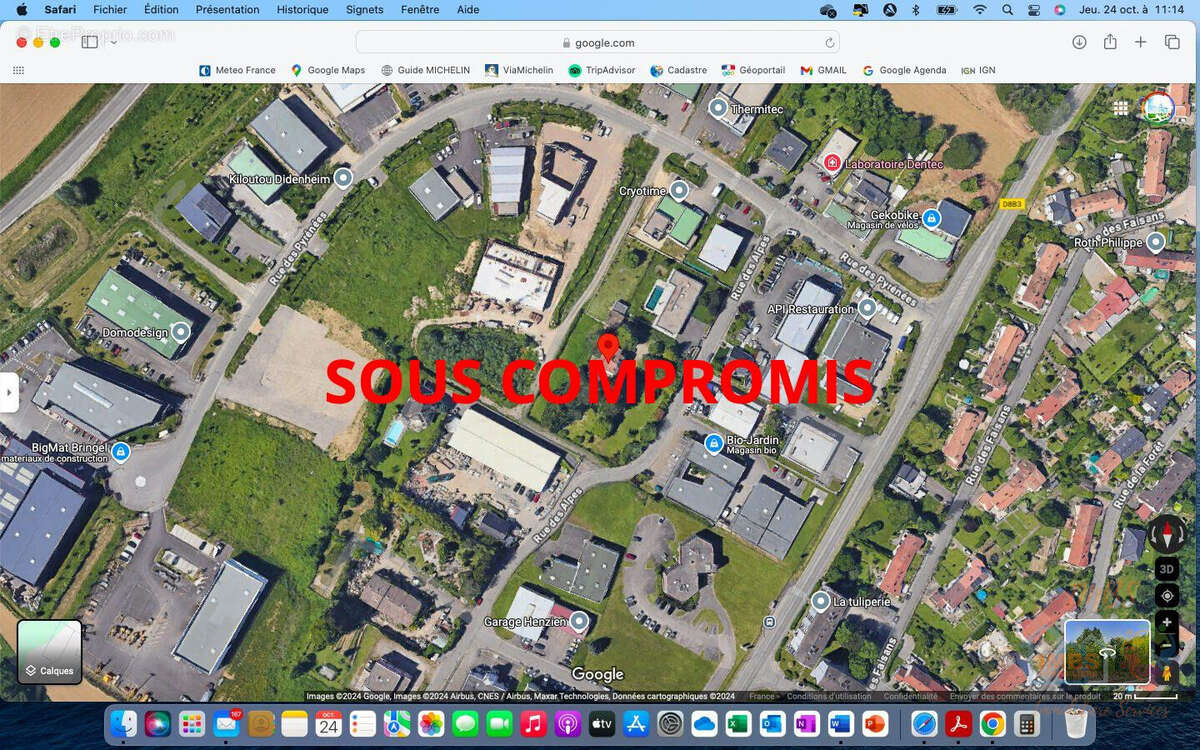Expand the collapsed side panel arrow
Image resolution: width=1200 pixels, height=750 pixels.
pyautogui.click(x=9, y=392)
